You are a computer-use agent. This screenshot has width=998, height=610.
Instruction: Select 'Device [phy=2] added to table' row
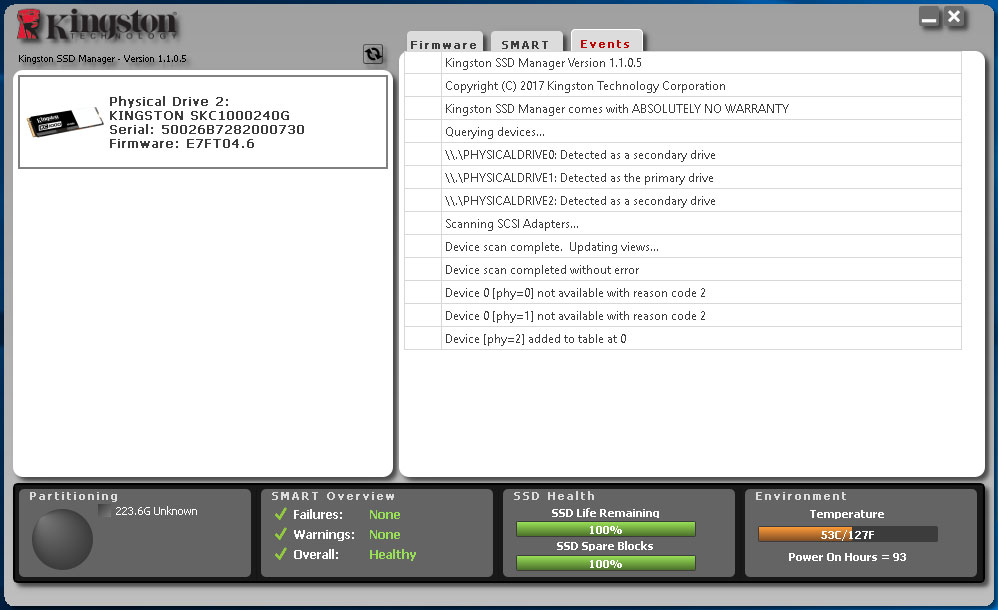[682, 337]
